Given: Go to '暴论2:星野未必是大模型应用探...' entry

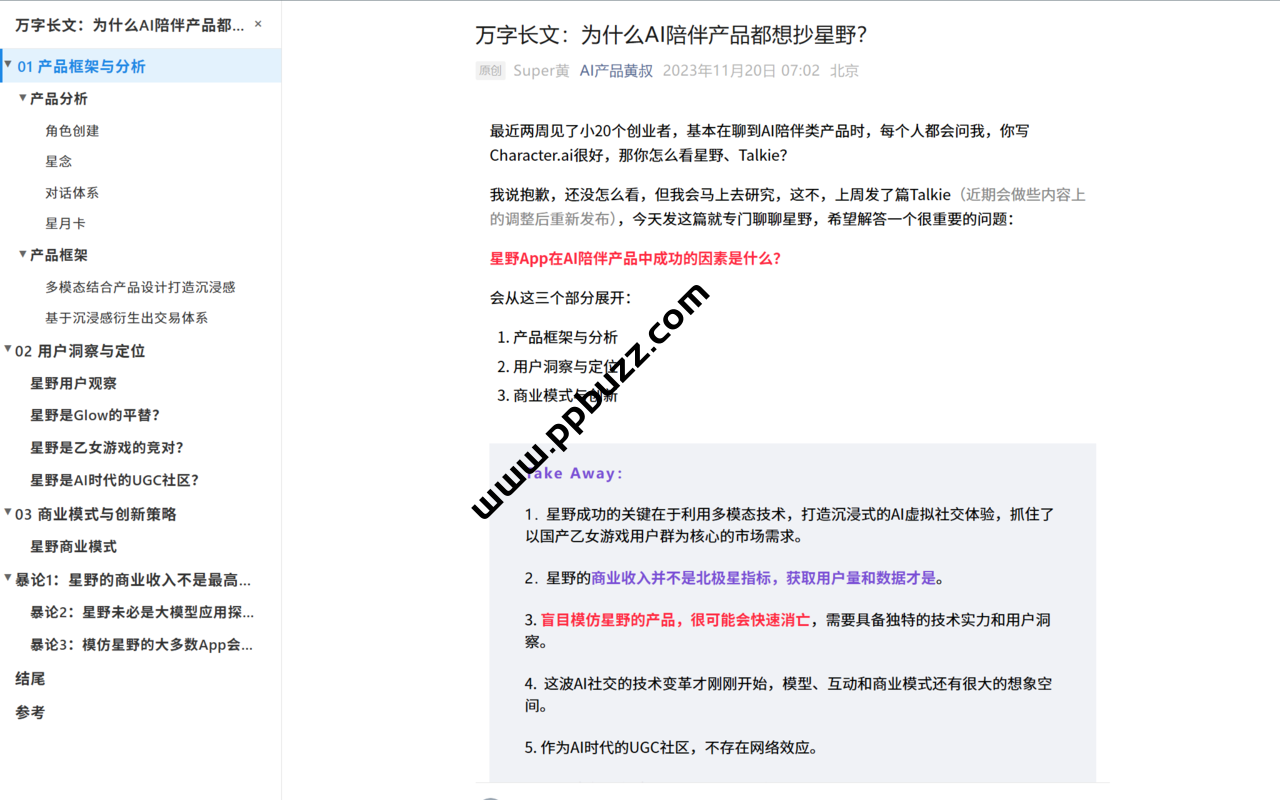Looking at the screenshot, I should (x=142, y=612).
